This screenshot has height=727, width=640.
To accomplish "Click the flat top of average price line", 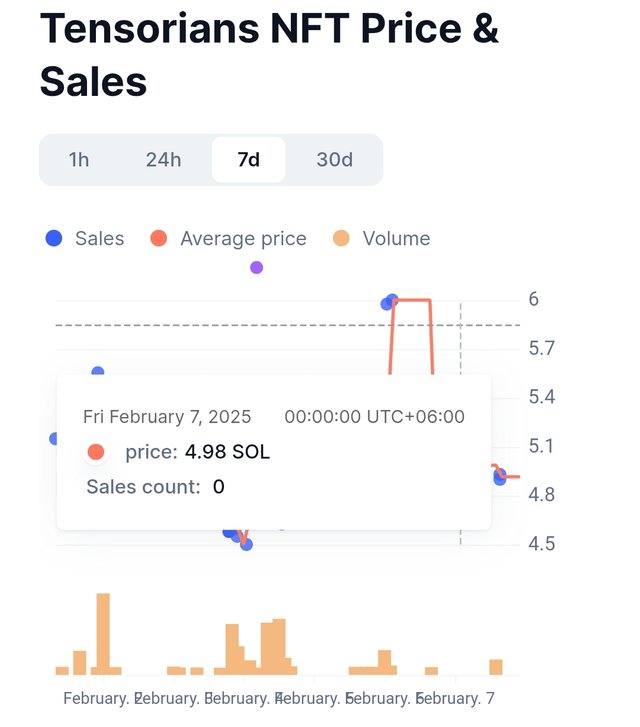I will [x=412, y=300].
